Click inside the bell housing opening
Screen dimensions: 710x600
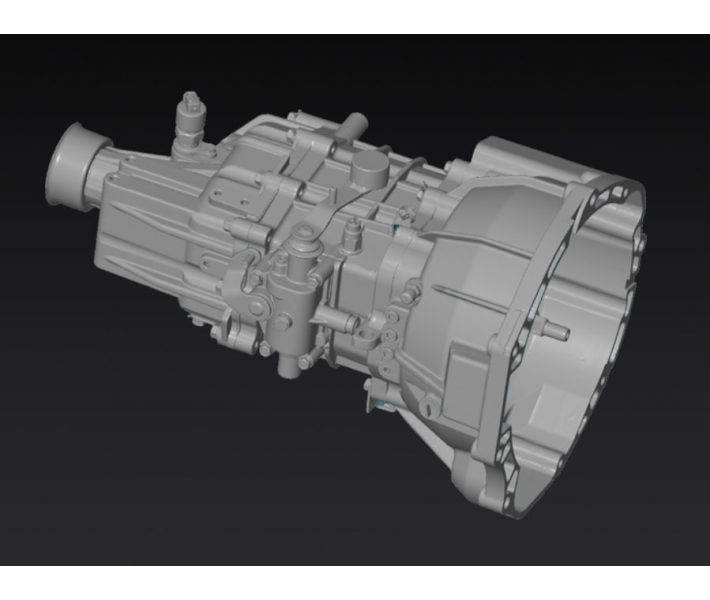(x=590, y=300)
